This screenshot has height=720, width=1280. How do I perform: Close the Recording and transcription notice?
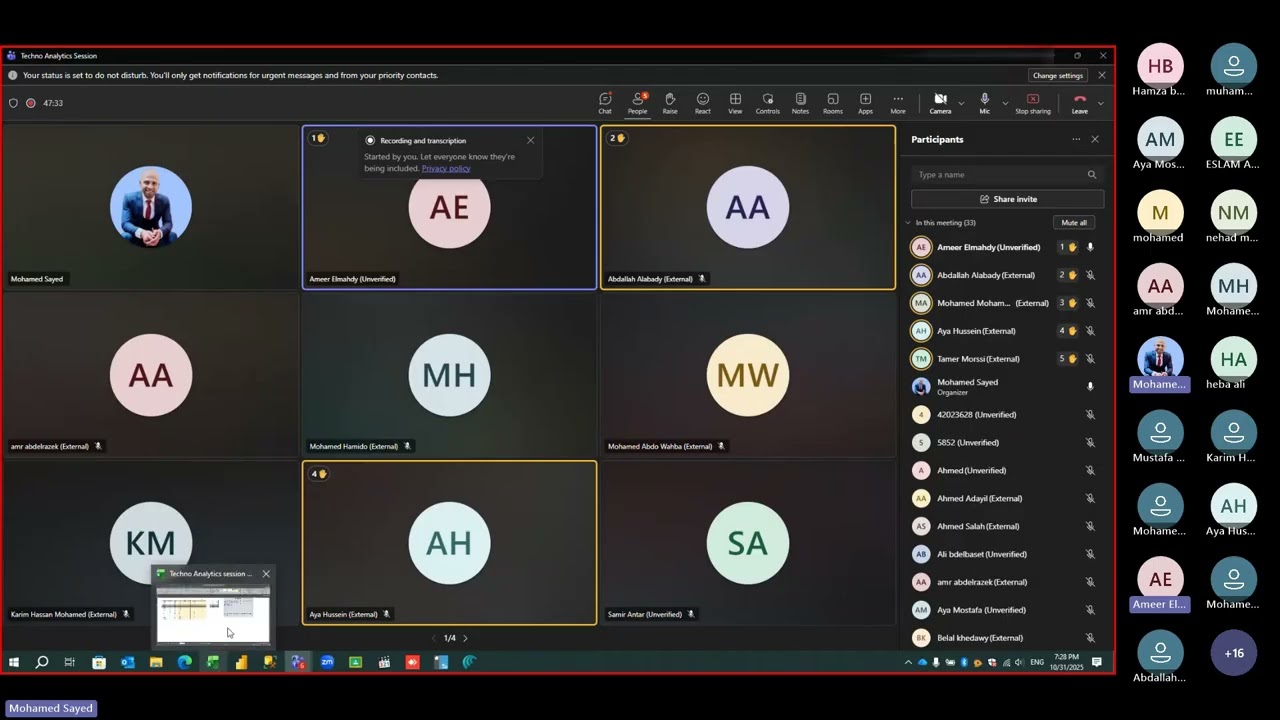tap(530, 140)
